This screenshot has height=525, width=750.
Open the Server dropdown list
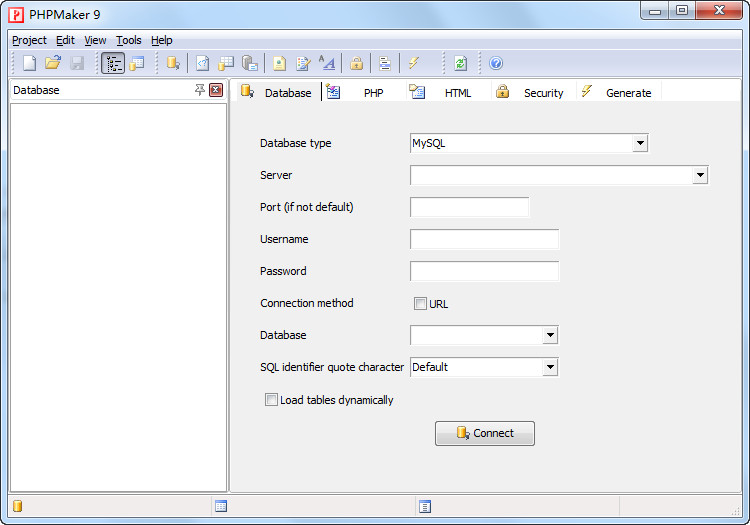point(700,175)
